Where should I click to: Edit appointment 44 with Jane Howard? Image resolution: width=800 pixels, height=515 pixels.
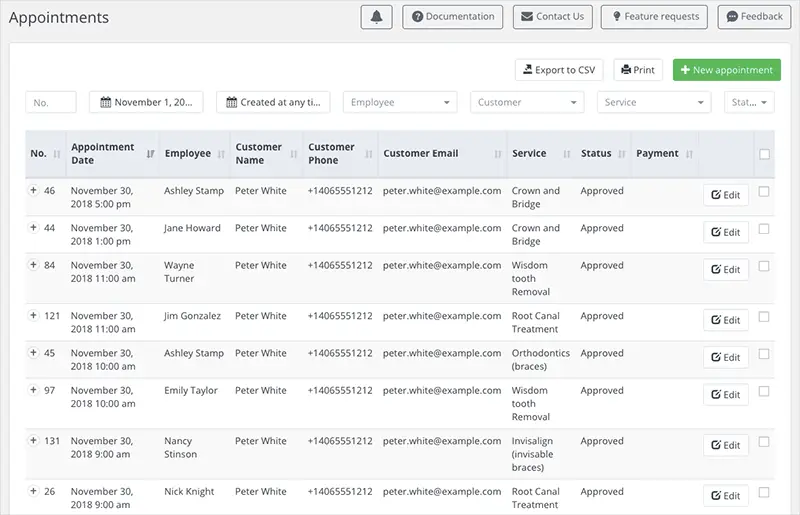[726, 232]
